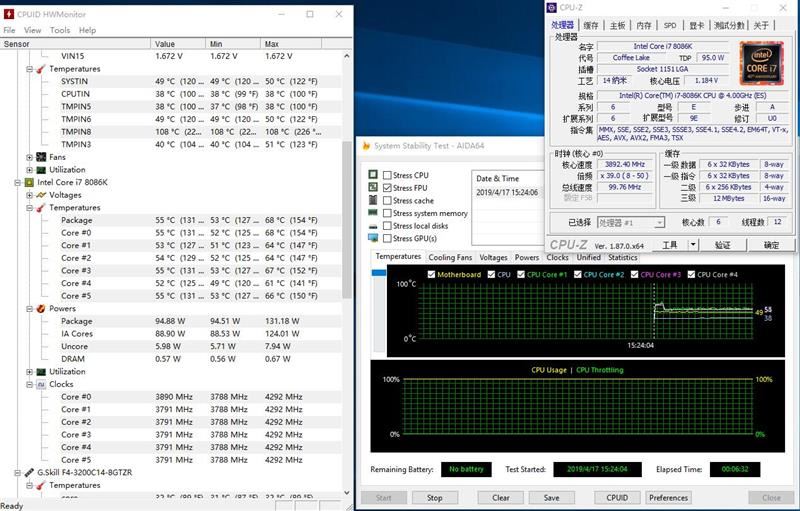Viewport: 800px width, 511px height.
Task: Uncheck the Stress FPU checkbox
Action: tap(387, 188)
